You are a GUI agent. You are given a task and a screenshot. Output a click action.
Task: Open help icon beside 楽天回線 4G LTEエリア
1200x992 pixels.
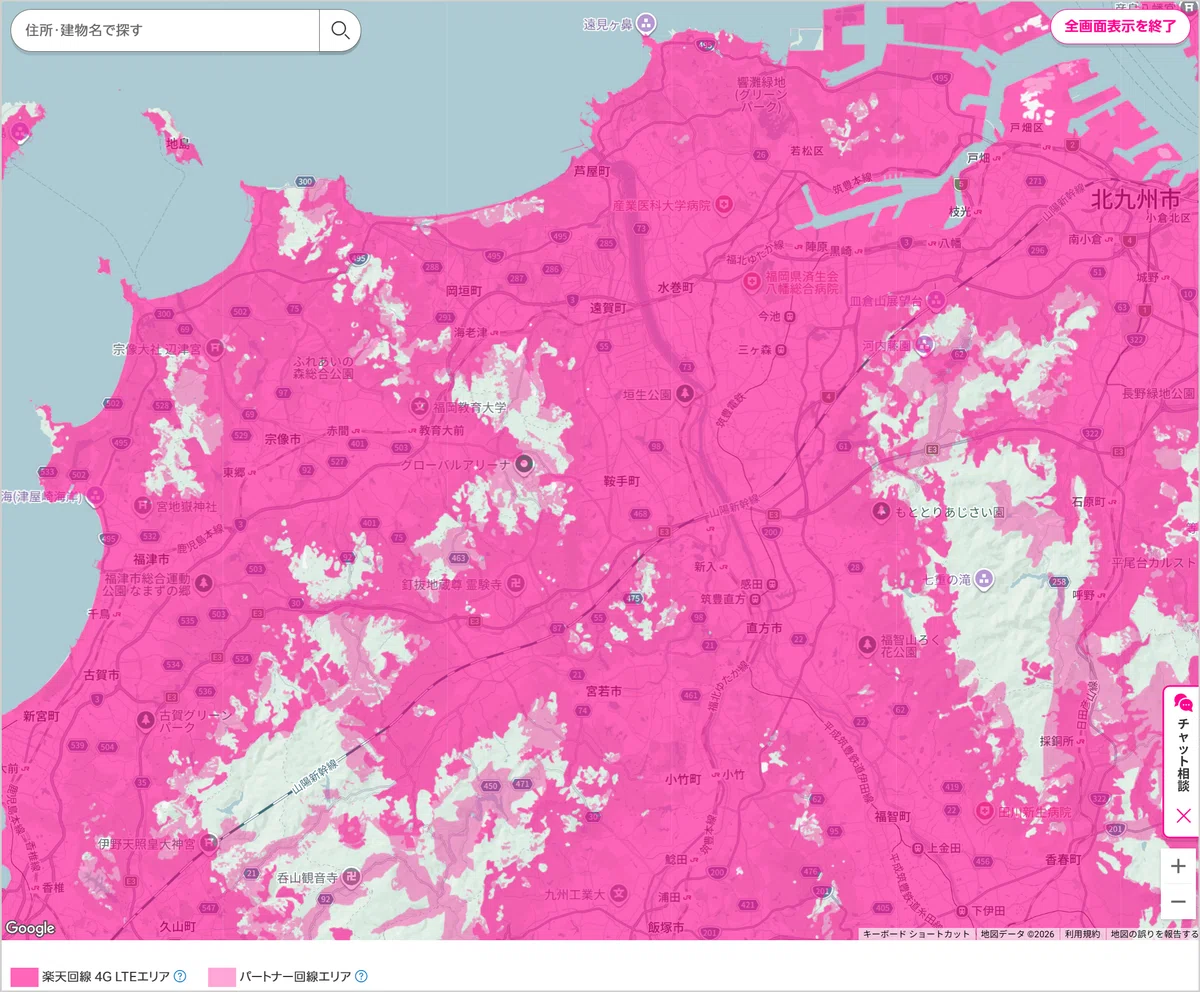(180, 976)
